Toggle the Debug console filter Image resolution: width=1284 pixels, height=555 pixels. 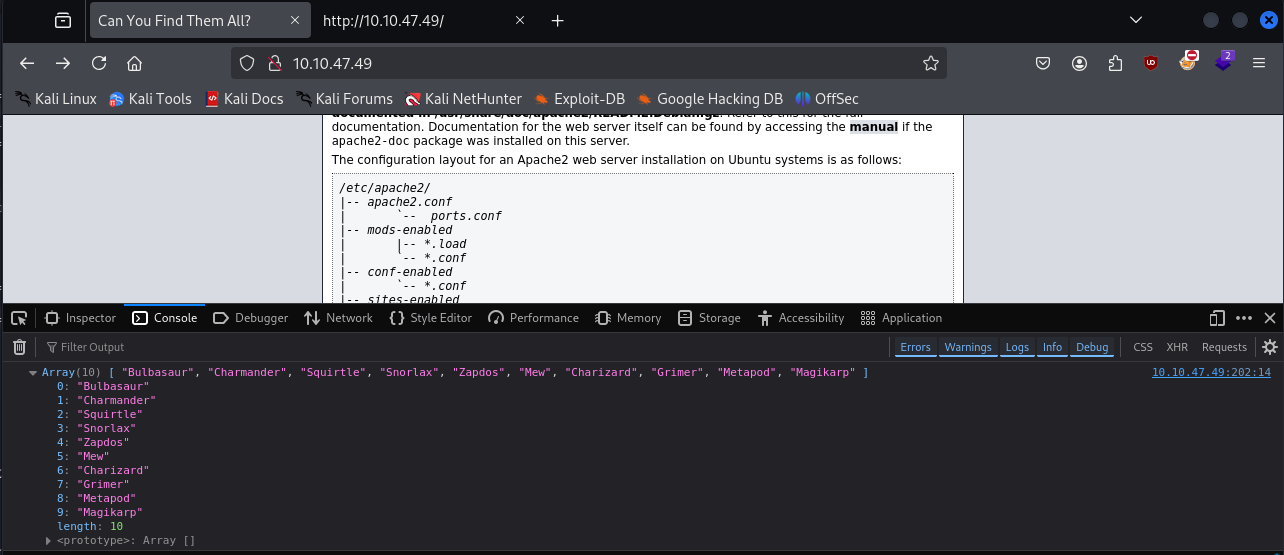point(1092,347)
